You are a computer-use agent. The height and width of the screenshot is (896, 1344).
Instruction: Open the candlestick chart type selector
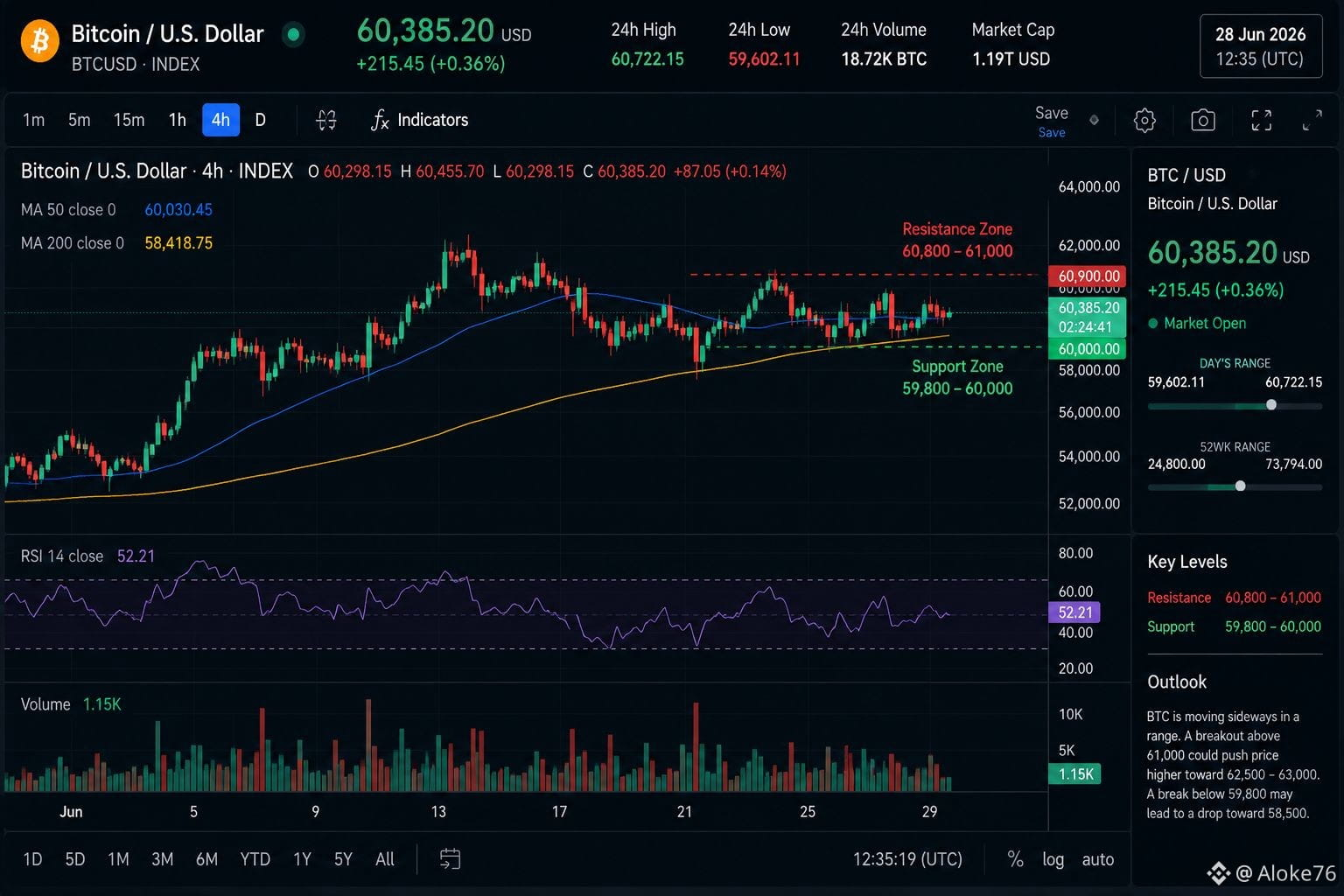[326, 120]
